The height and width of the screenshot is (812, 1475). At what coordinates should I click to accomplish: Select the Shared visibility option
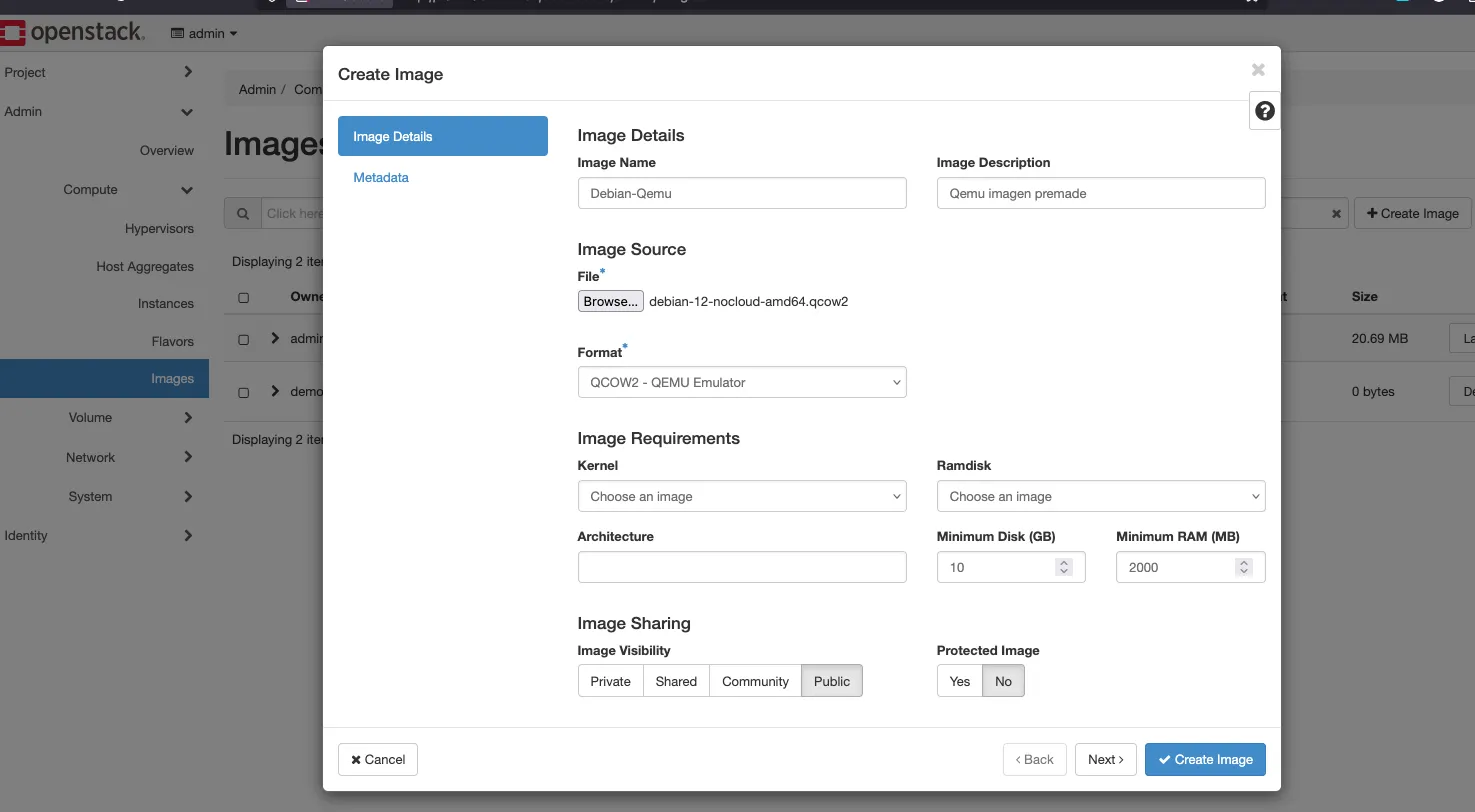[x=675, y=681]
